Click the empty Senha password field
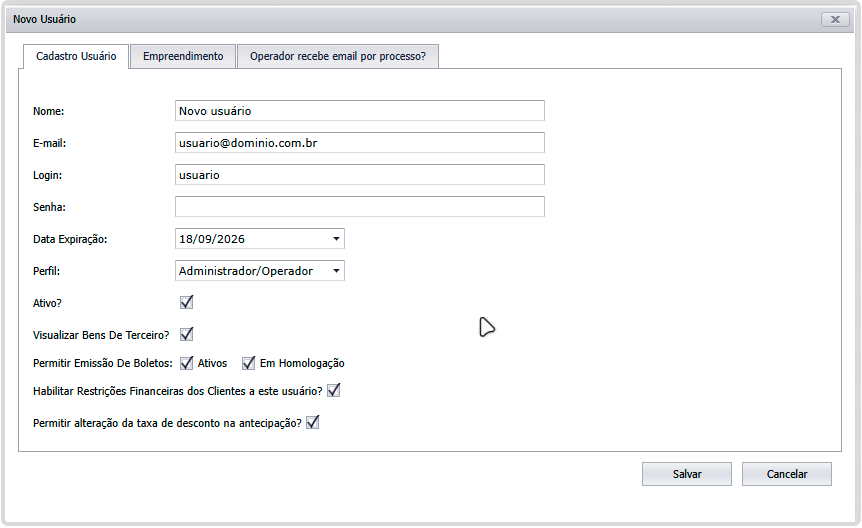The width and height of the screenshot is (862, 528). [x=359, y=207]
